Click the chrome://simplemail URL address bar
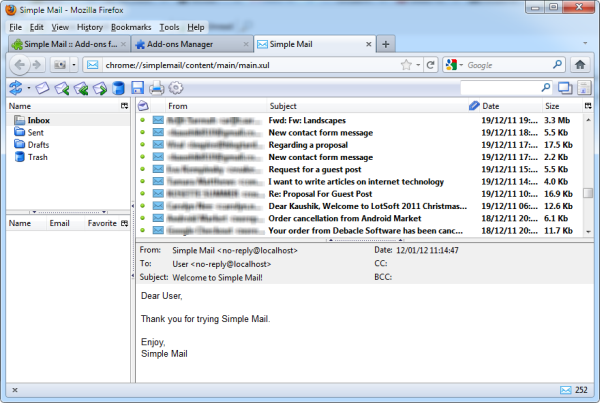This screenshot has width=600, height=403. 251,65
